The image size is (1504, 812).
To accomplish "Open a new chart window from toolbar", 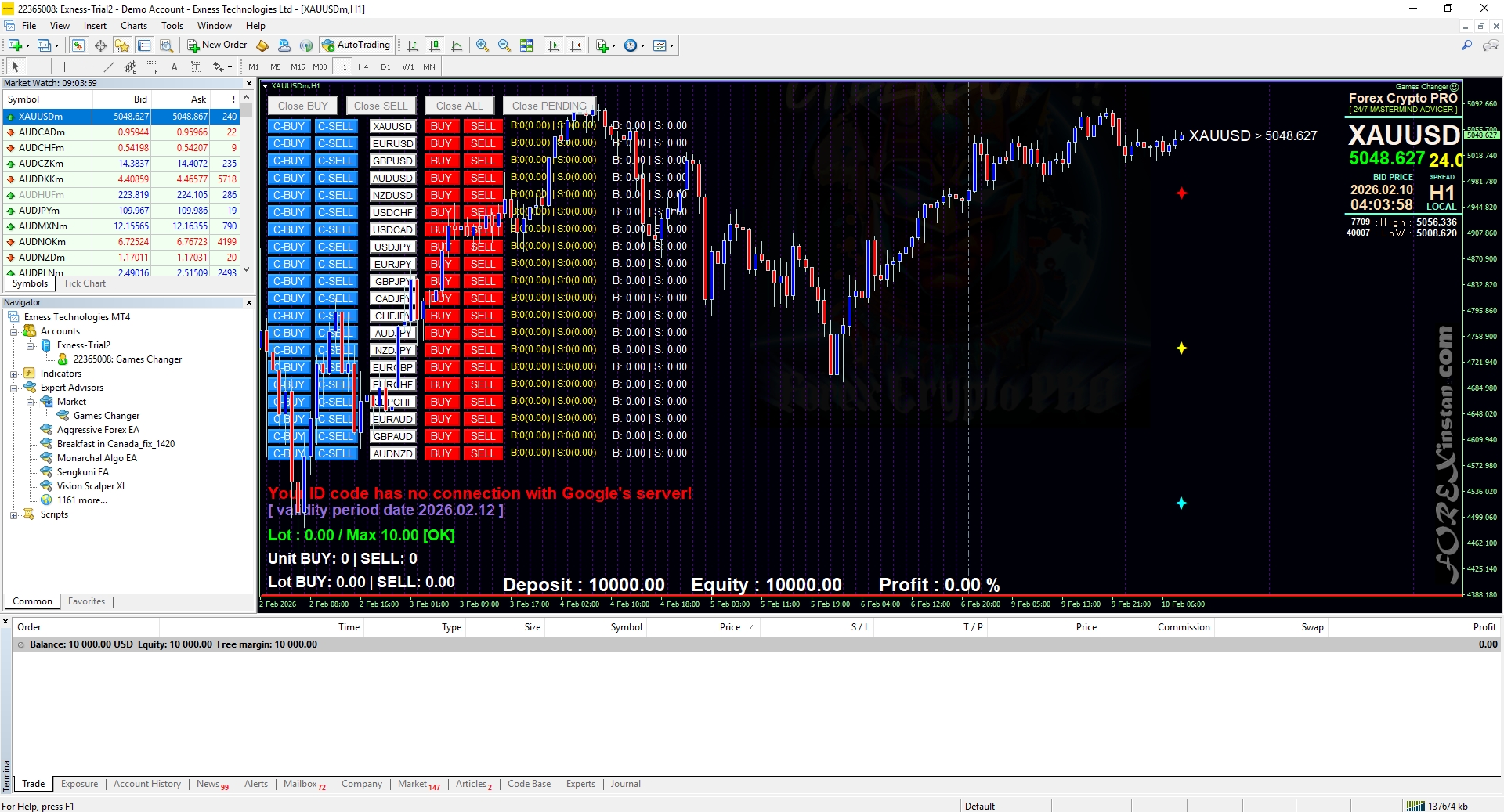I will 14,45.
